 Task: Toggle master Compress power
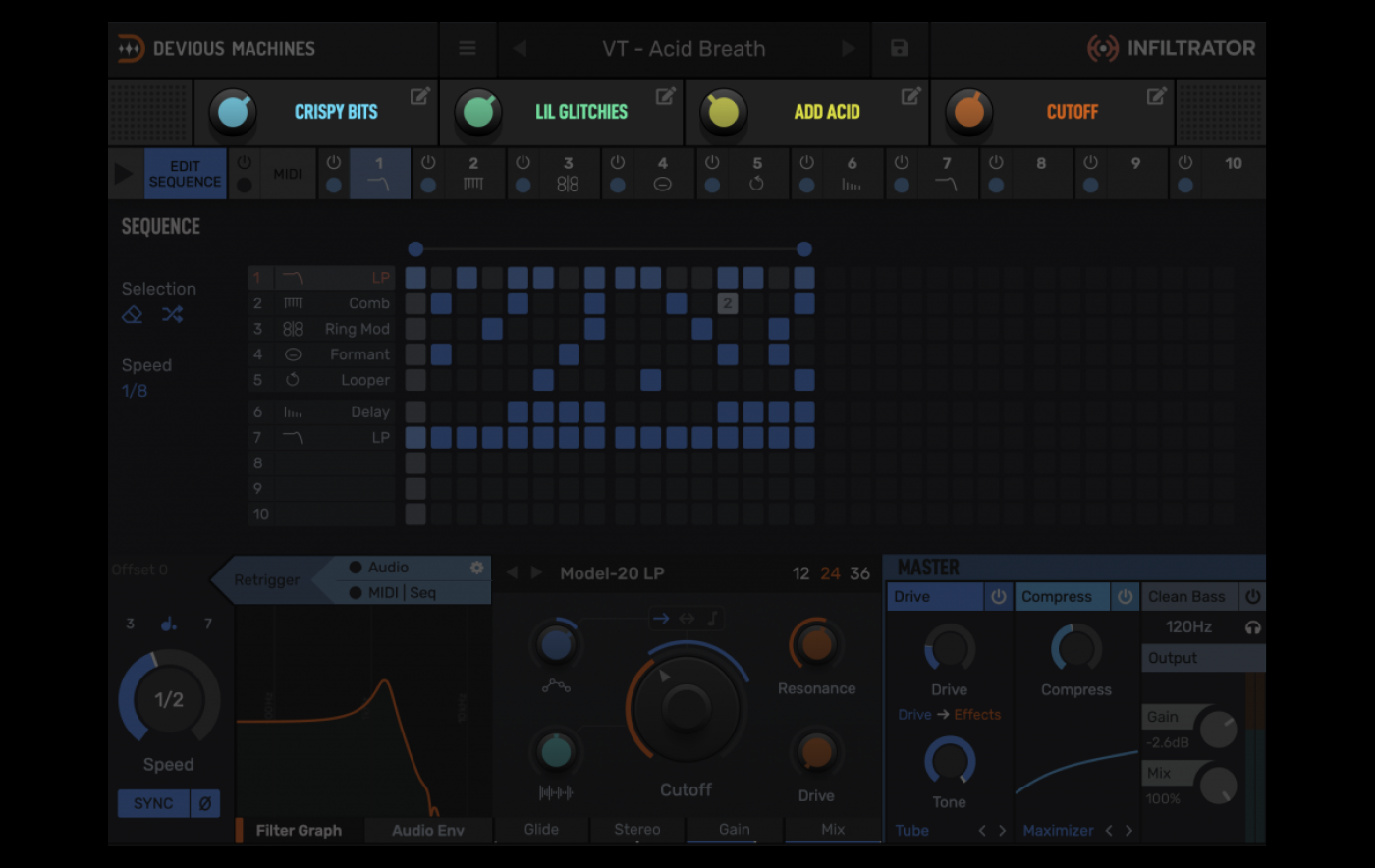(x=1125, y=596)
